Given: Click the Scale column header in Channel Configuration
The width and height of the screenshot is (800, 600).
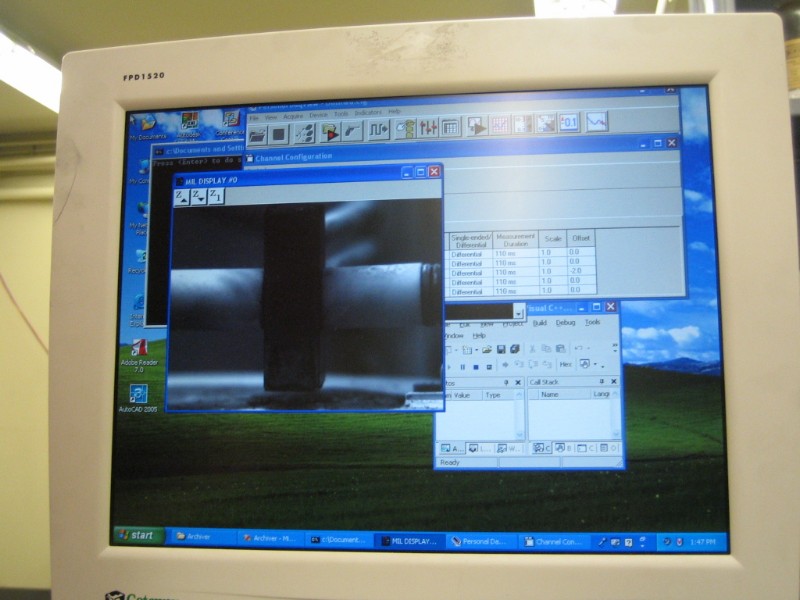Looking at the screenshot, I should tap(553, 238).
